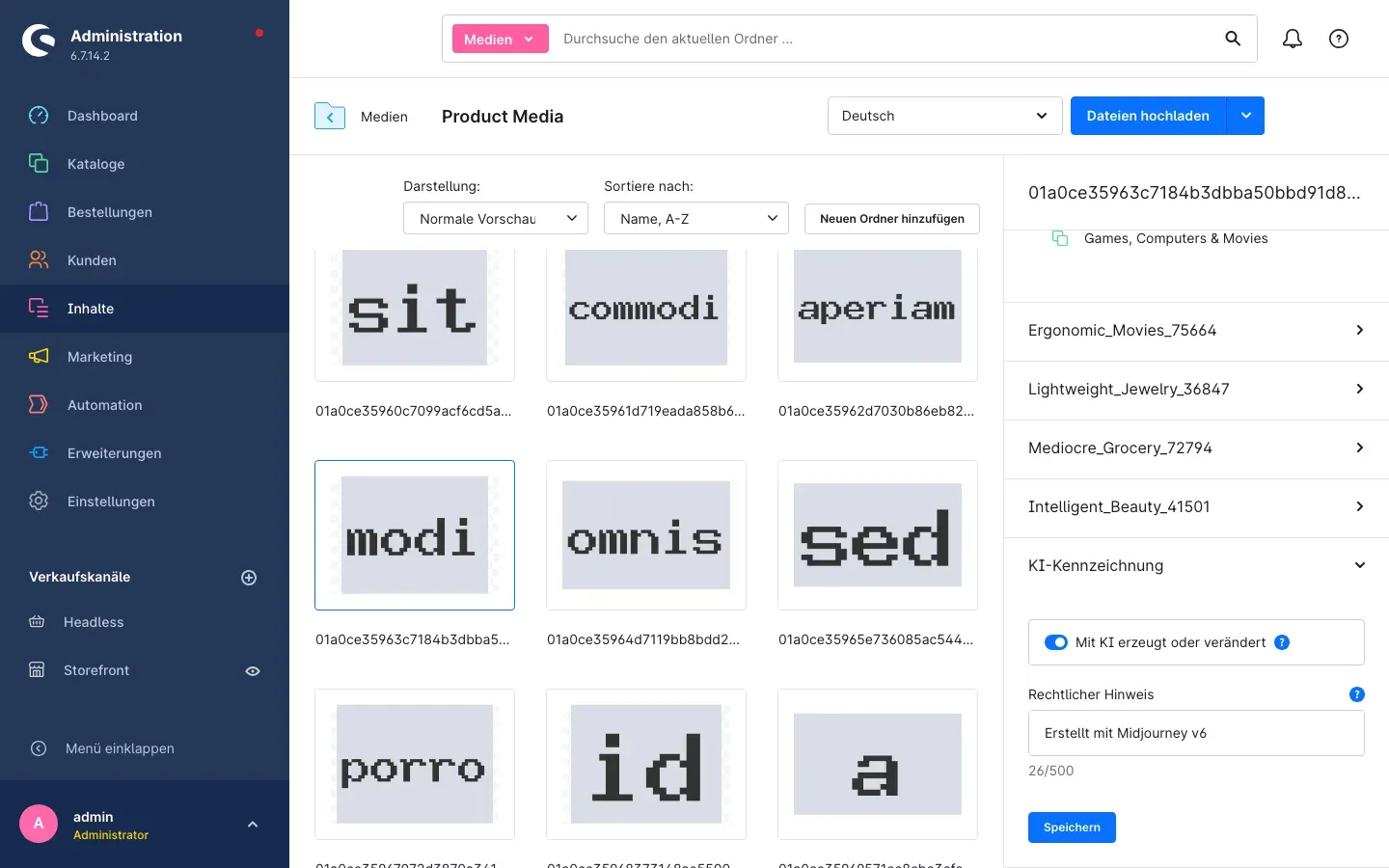The height and width of the screenshot is (868, 1389).
Task: Open Intelligent_Beauty_41501 entry
Action: [x=1196, y=507]
